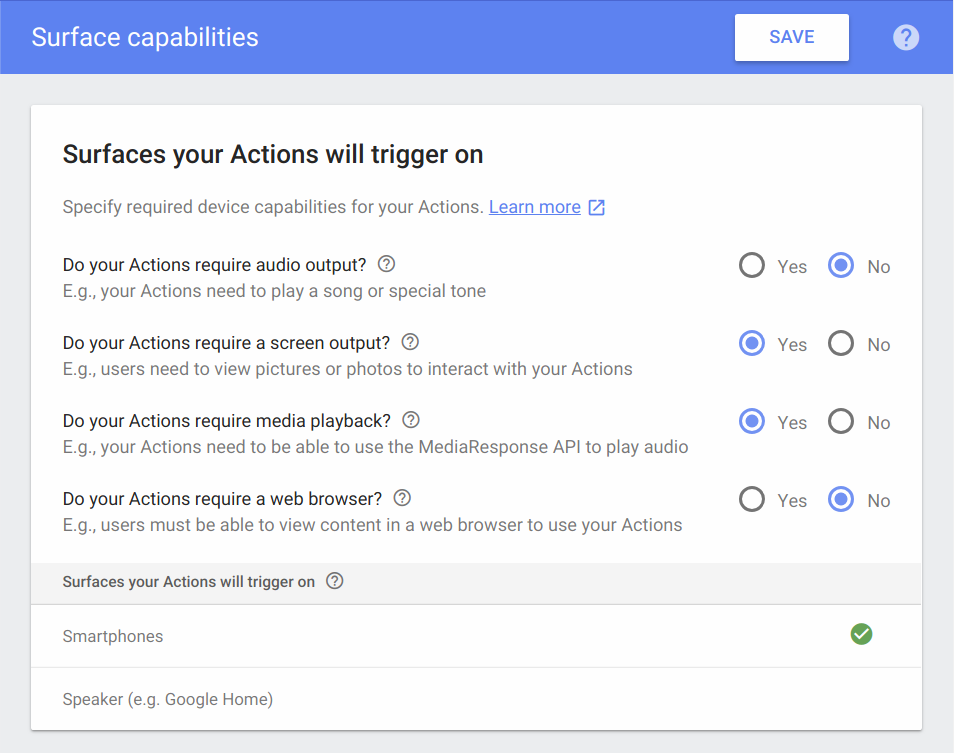Click the SAVE button
Viewport: 954px width, 753px height.
pyautogui.click(x=791, y=37)
